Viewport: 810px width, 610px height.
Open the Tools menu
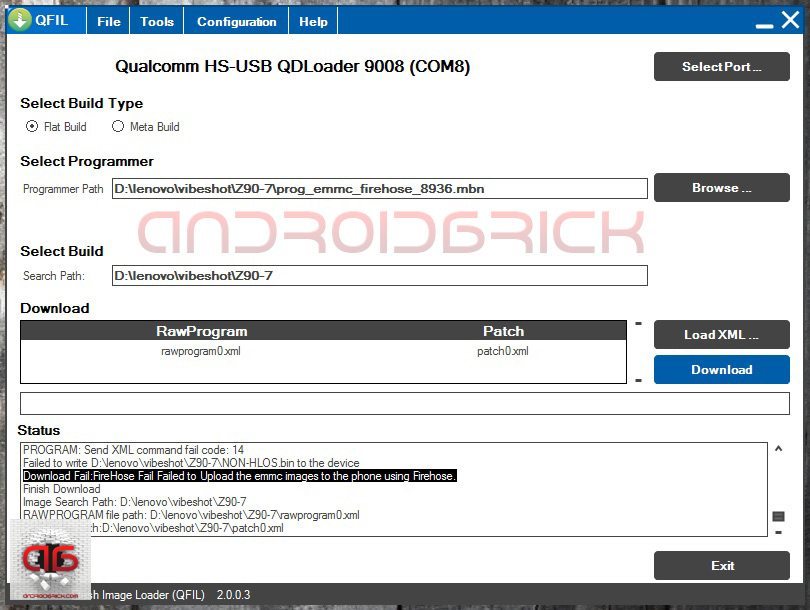click(157, 21)
